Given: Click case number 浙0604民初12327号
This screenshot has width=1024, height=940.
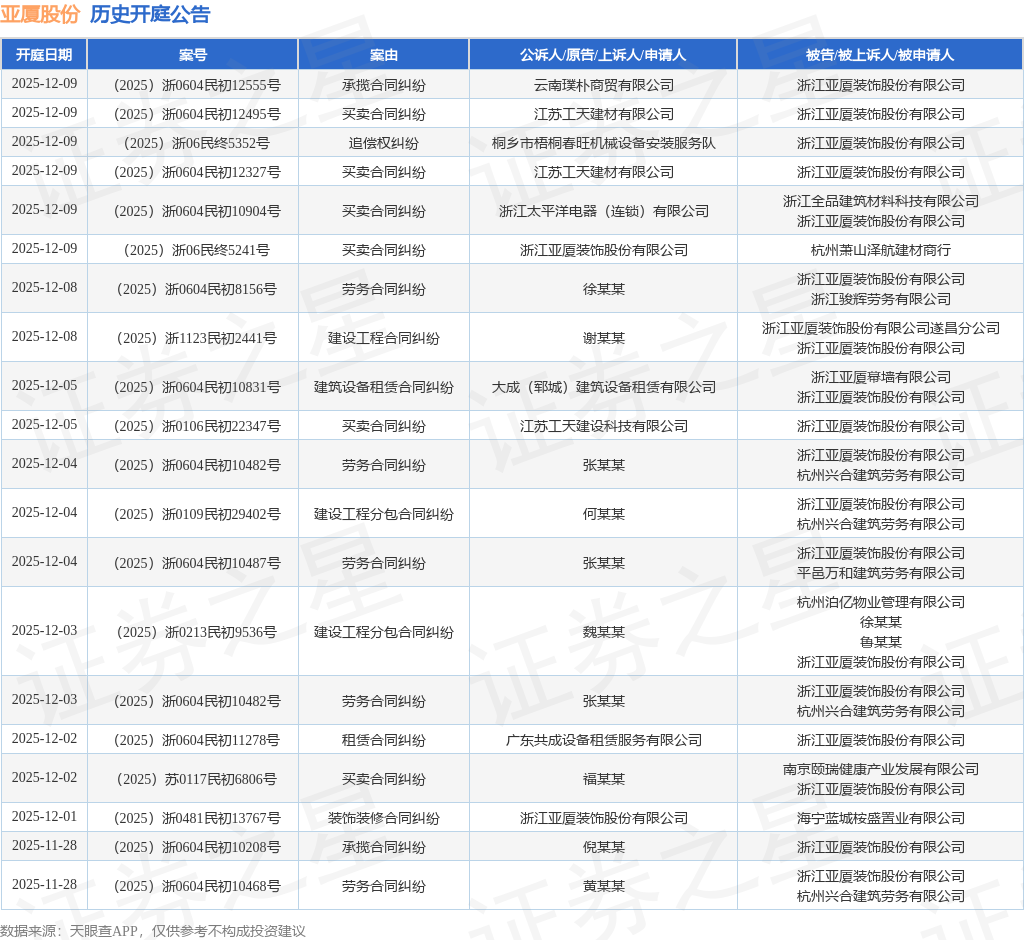Looking at the screenshot, I should [x=197, y=172].
